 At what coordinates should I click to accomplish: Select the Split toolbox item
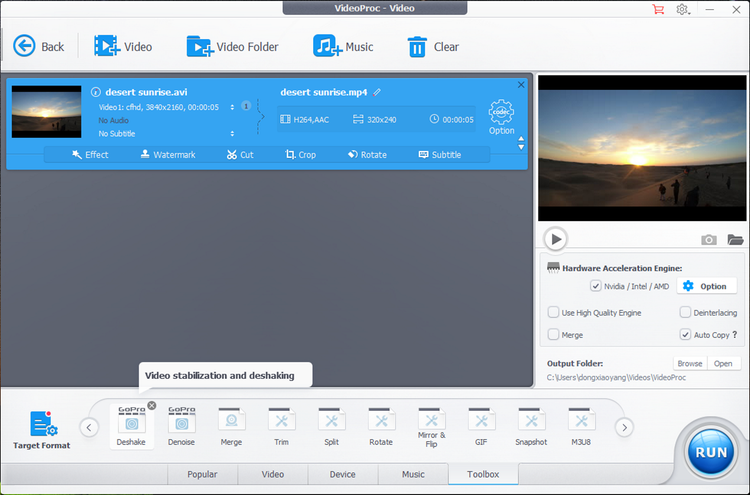pyautogui.click(x=331, y=427)
